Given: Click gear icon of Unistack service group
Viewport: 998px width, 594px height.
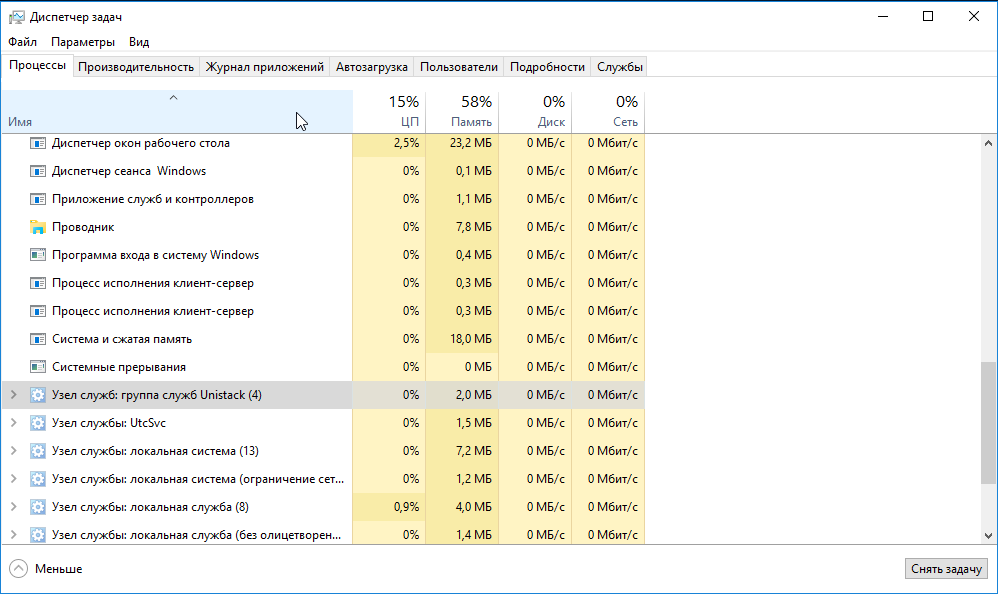Looking at the screenshot, I should 38,395.
